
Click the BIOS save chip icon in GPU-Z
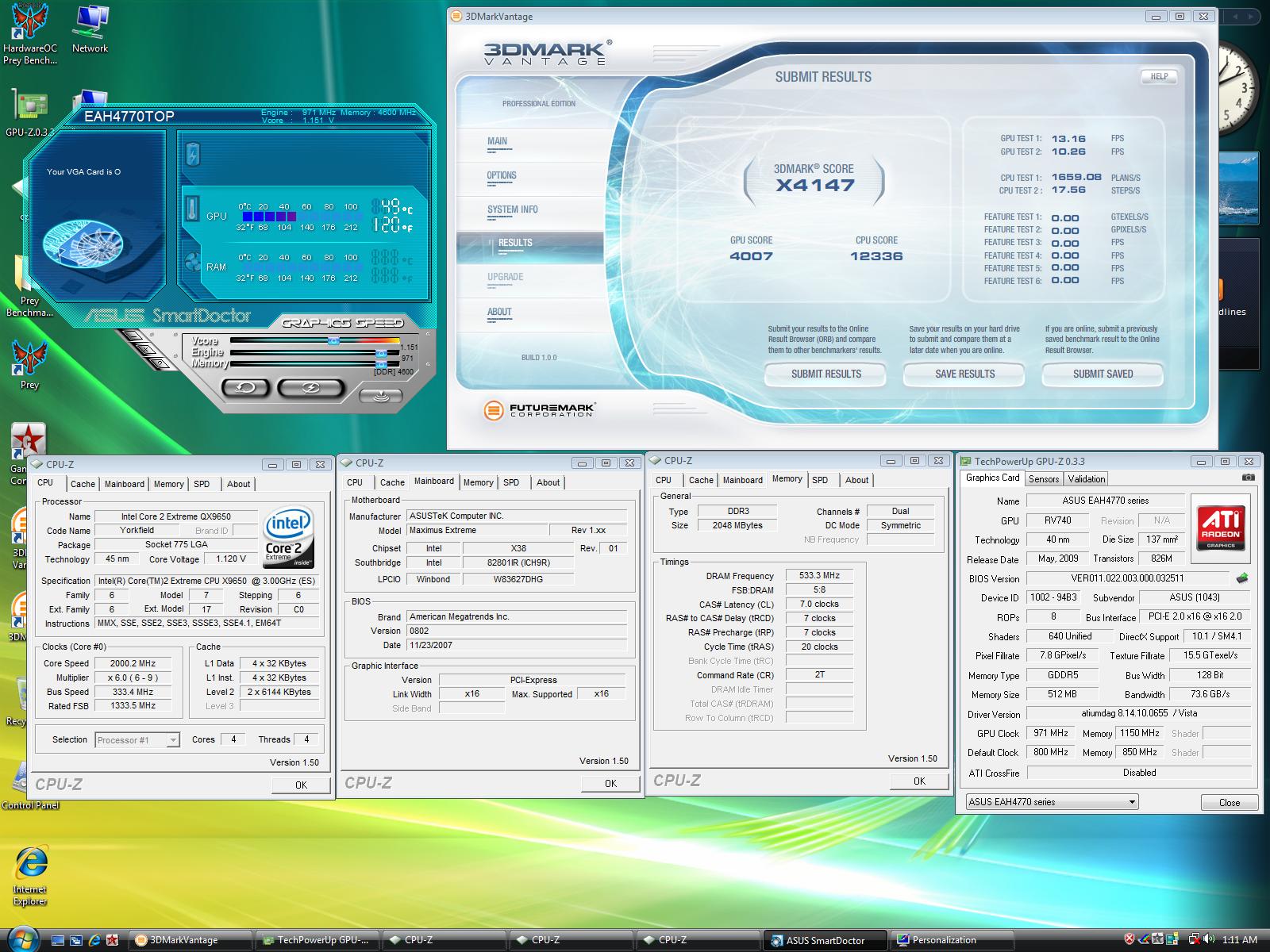[x=1242, y=578]
